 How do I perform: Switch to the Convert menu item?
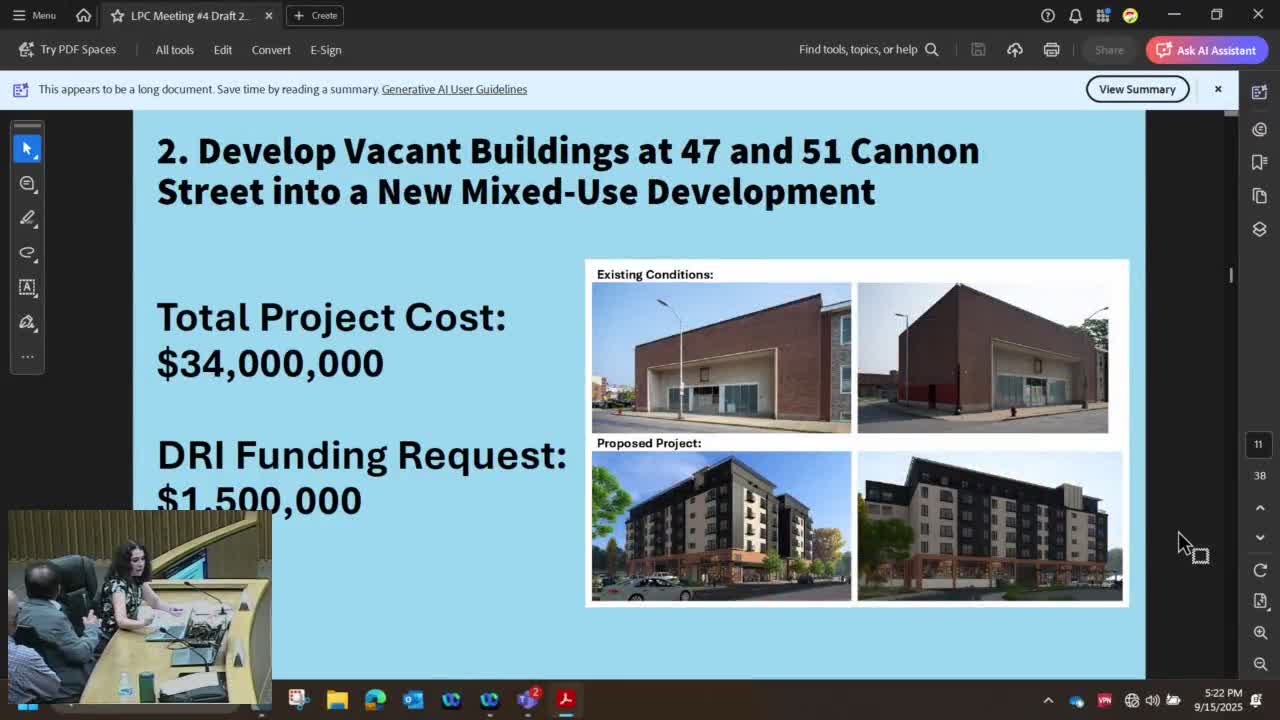[271, 50]
